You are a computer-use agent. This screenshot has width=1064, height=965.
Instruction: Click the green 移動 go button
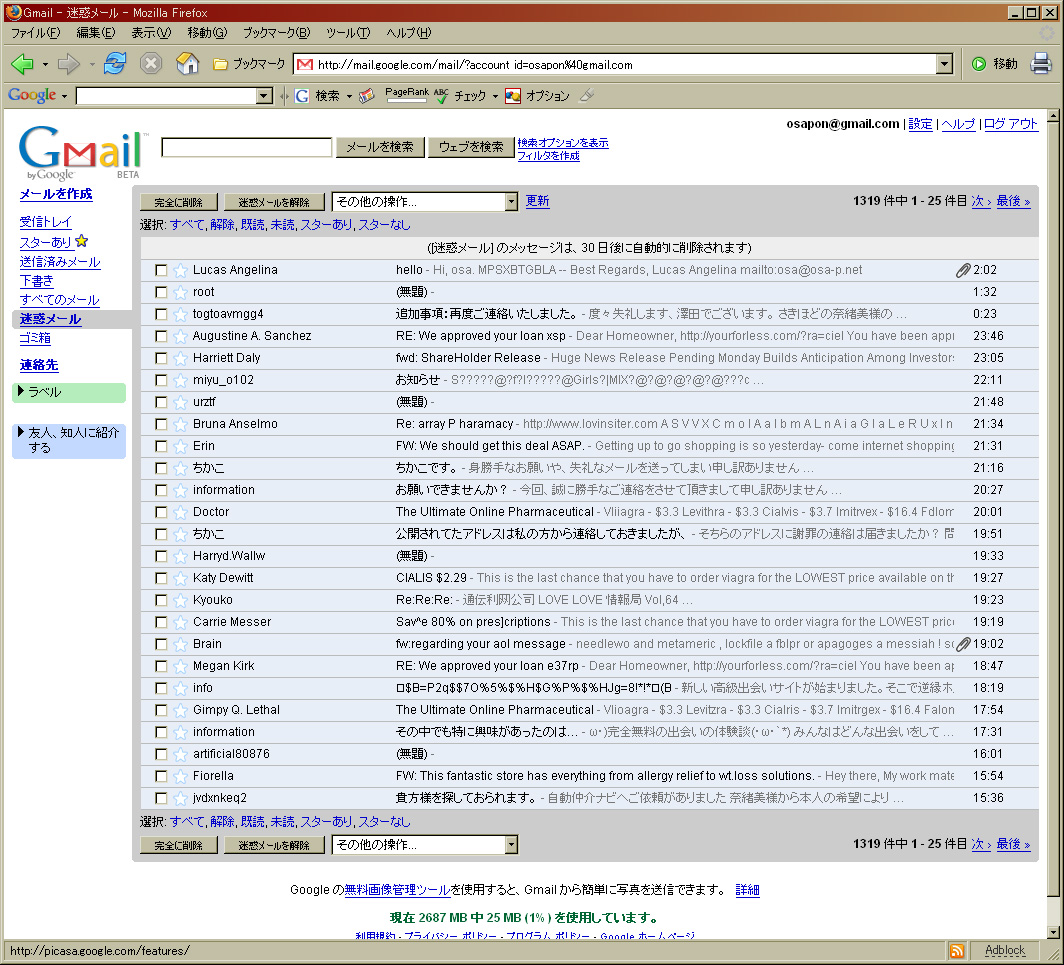click(x=994, y=64)
